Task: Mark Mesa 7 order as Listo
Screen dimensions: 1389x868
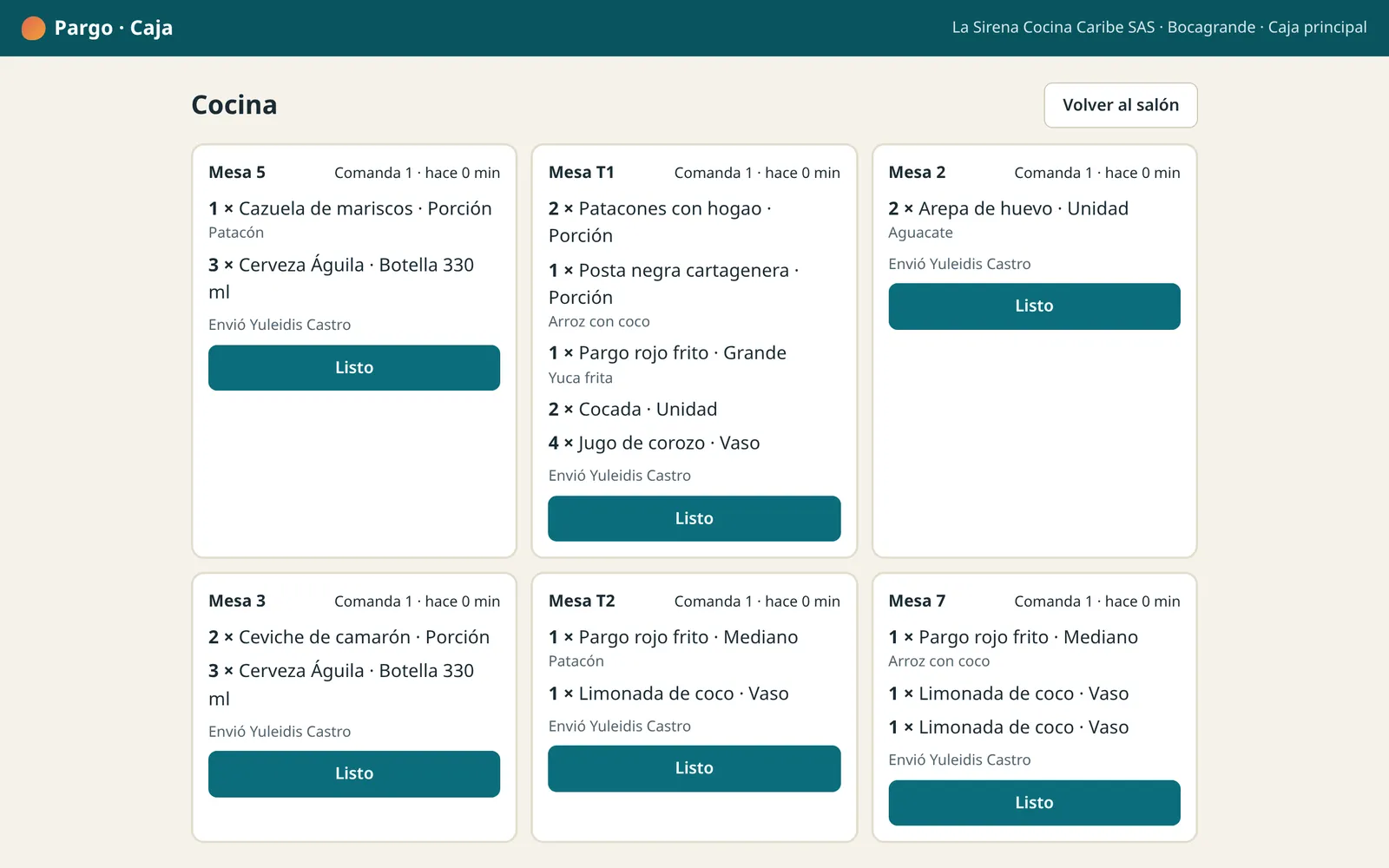Action: pos(1034,803)
